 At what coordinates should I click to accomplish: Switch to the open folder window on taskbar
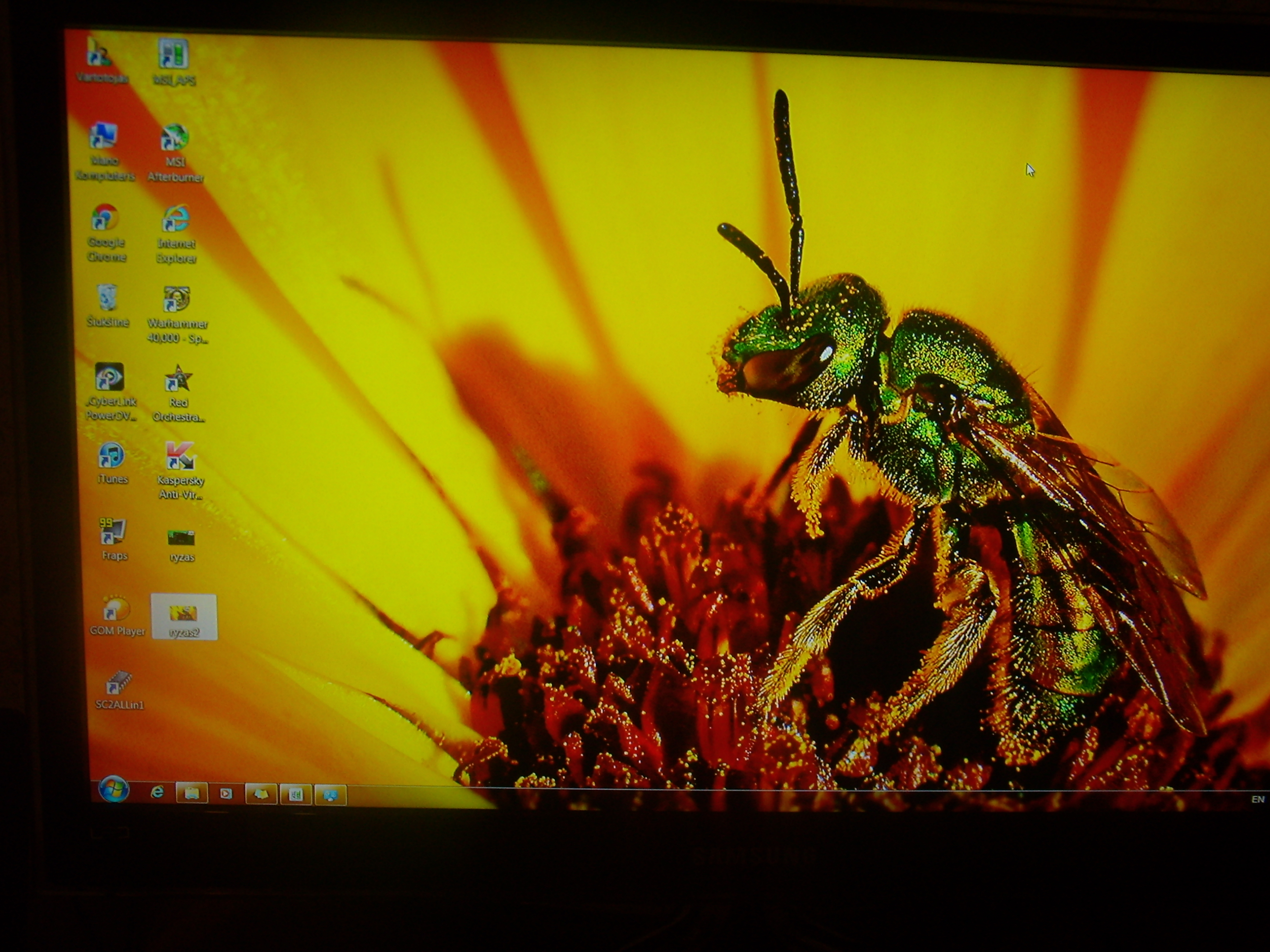click(x=261, y=794)
